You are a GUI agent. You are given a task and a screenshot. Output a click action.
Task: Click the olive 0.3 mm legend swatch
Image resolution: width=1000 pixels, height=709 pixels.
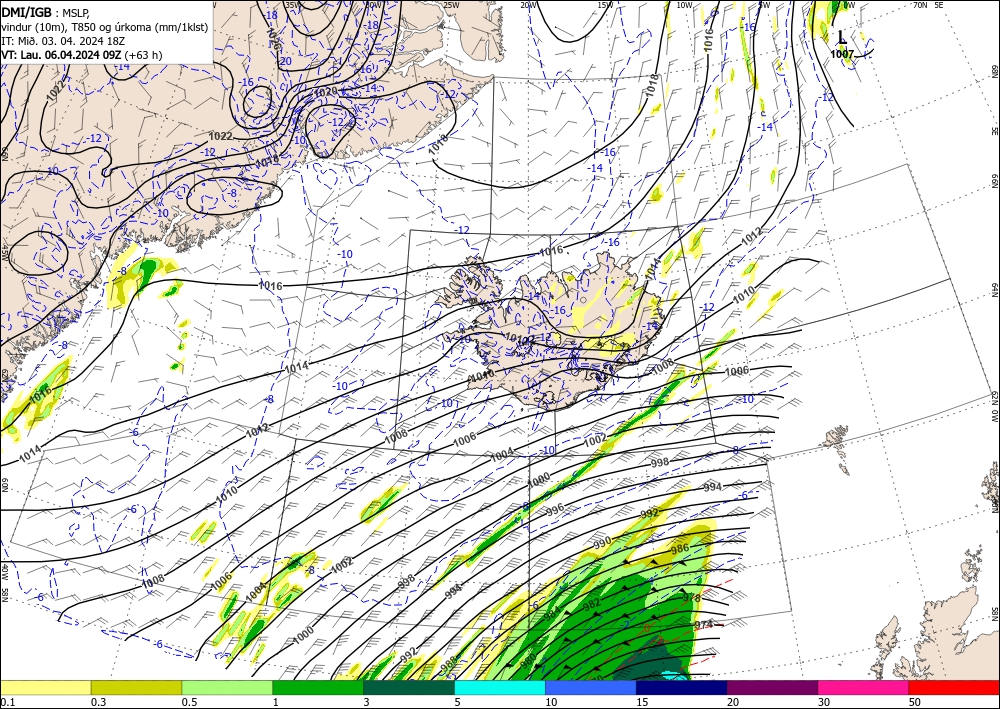coord(136,687)
